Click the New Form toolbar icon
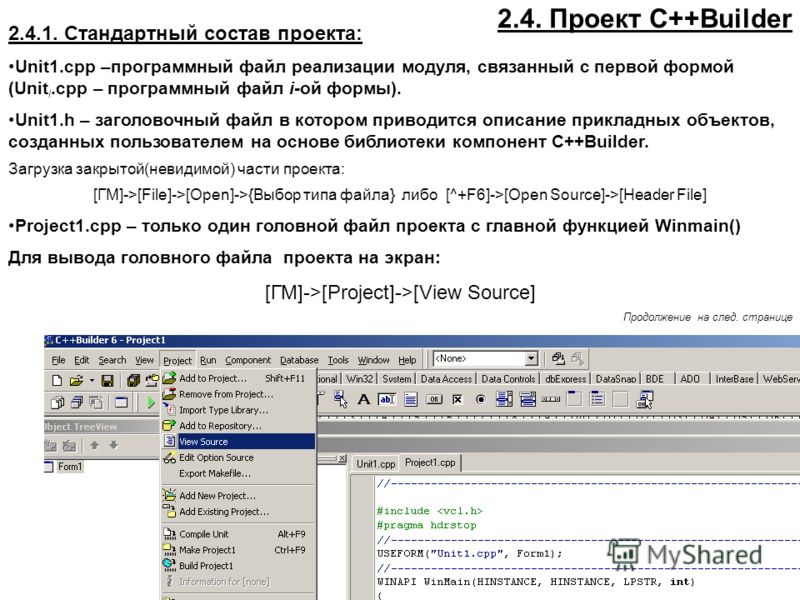This screenshot has width=800, height=600. click(121, 403)
